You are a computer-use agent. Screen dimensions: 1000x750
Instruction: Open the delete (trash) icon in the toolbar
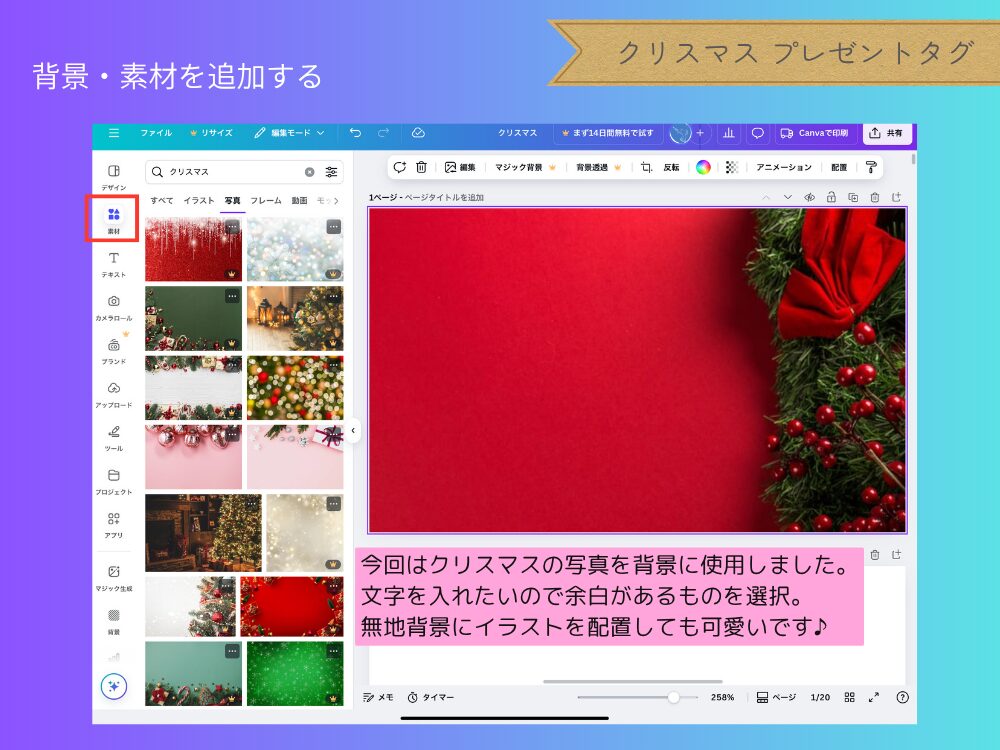[422, 167]
